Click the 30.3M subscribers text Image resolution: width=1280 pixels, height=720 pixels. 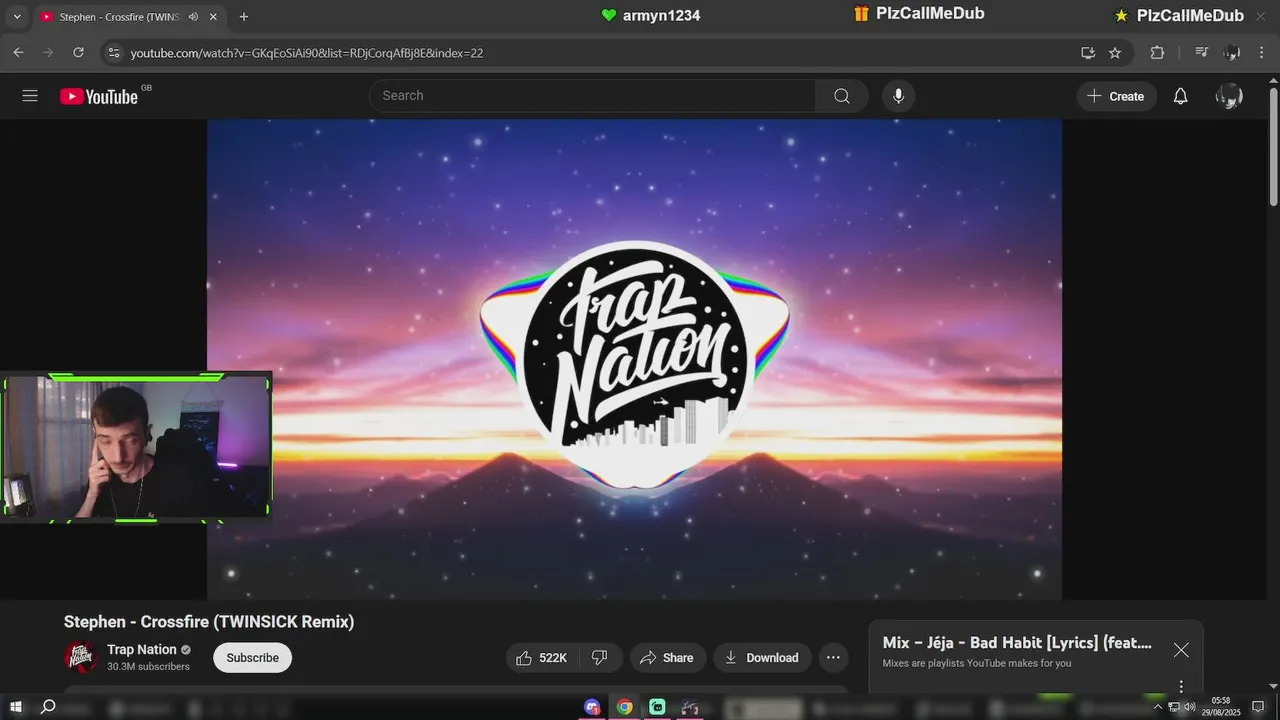pos(148,667)
